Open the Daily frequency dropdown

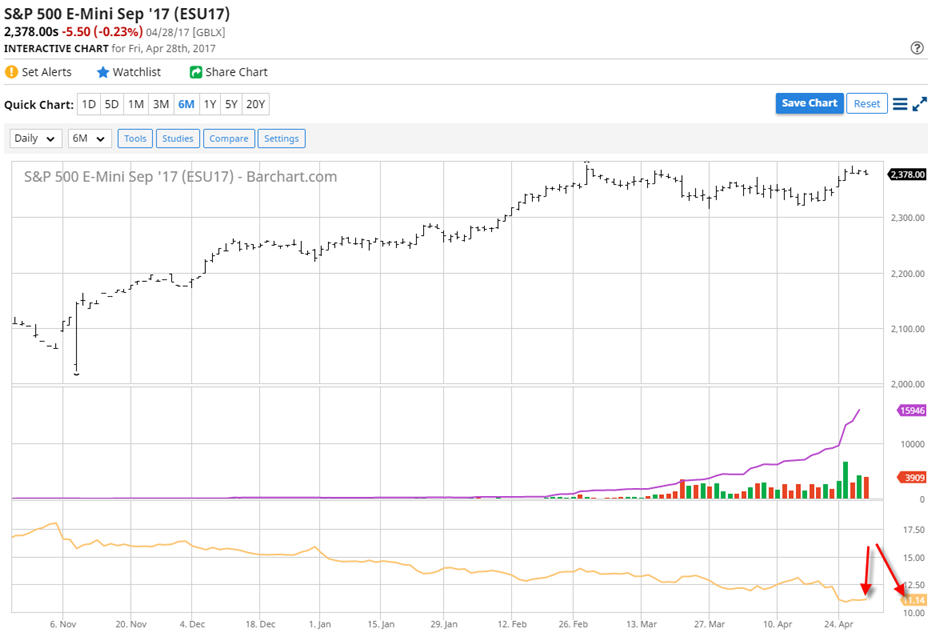pyautogui.click(x=35, y=138)
